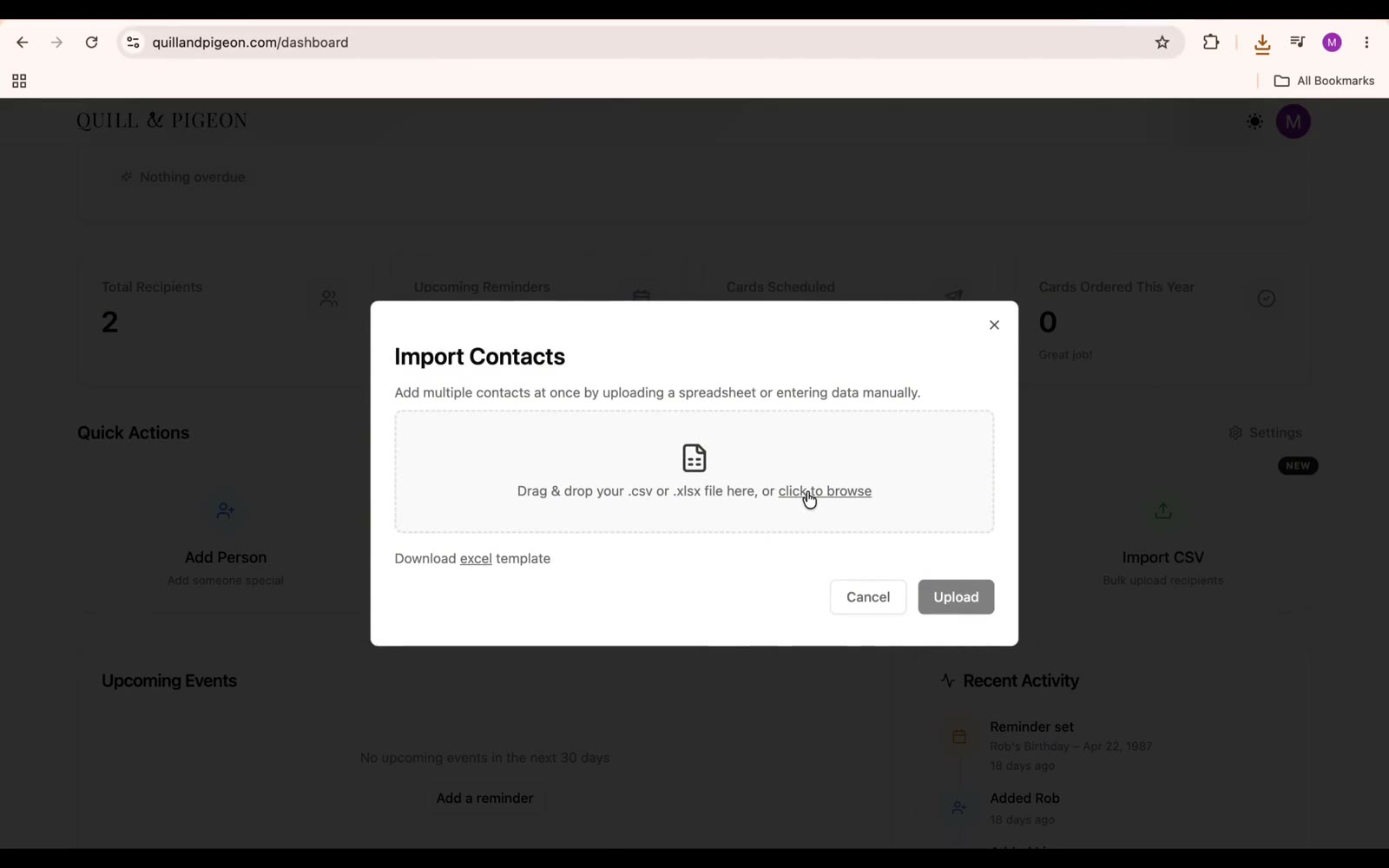Click the 'Upcoming Reminders' card label
The image size is (1389, 868).
tap(482, 287)
